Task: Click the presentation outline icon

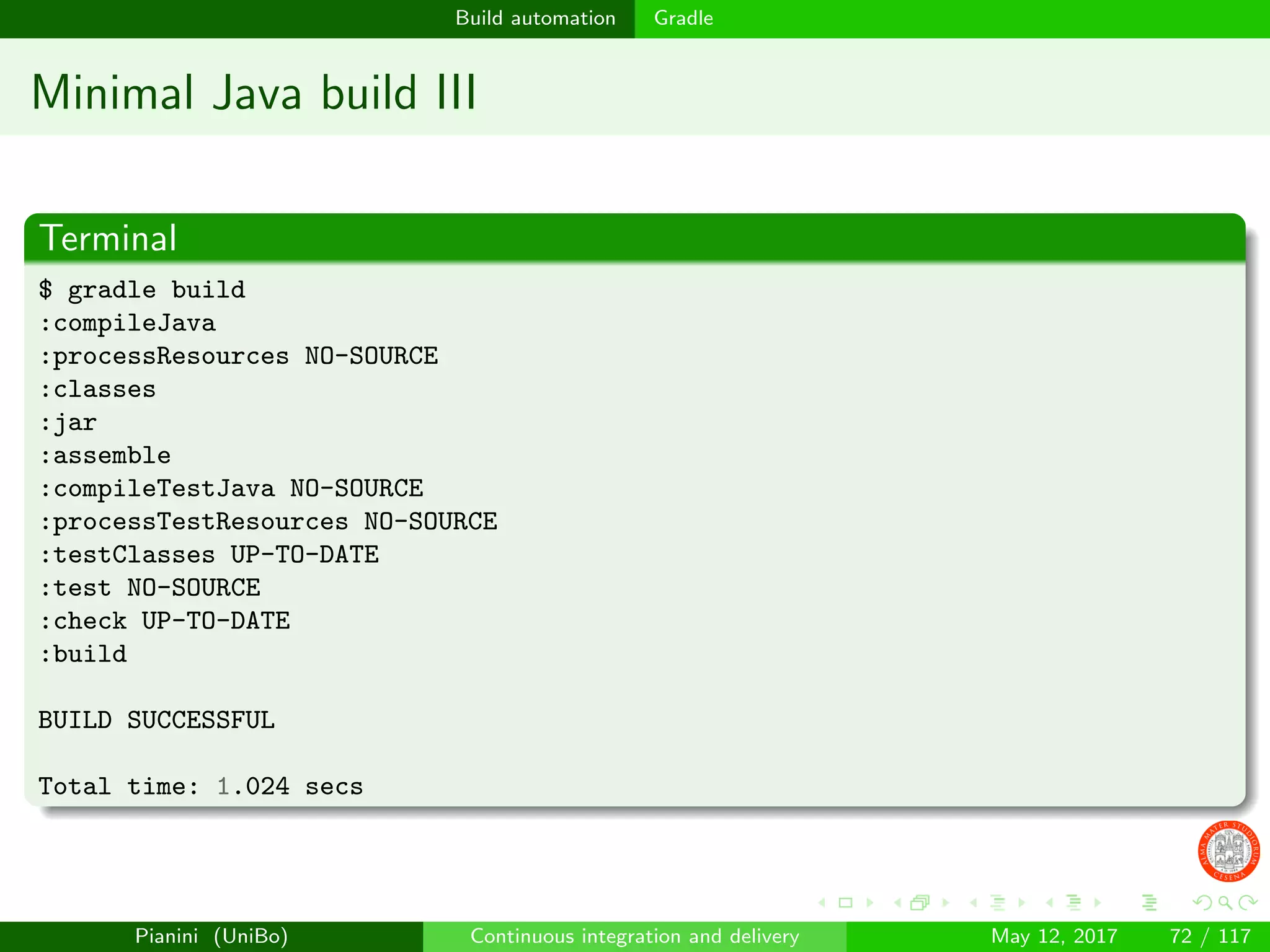Action: tap(1149, 903)
